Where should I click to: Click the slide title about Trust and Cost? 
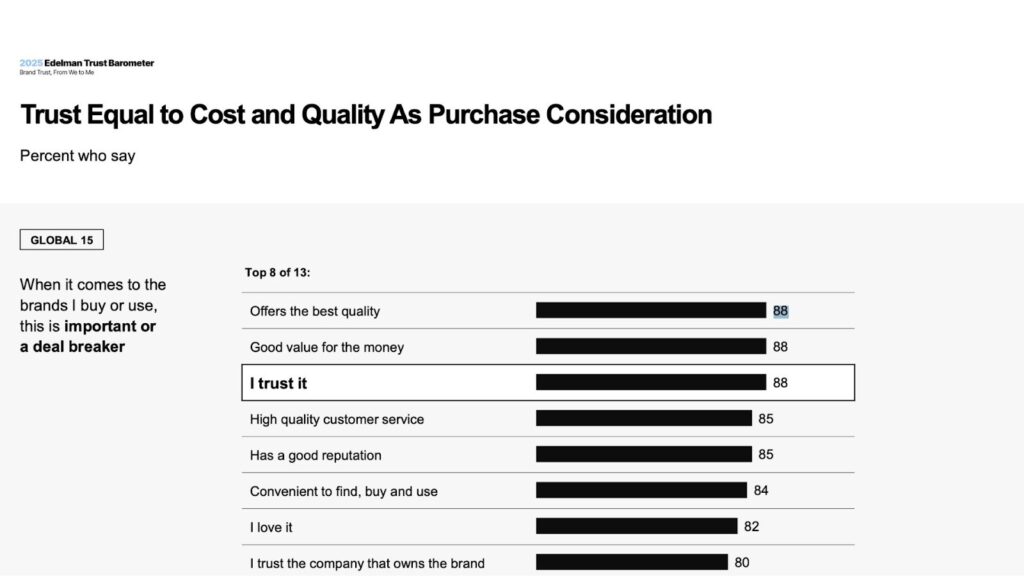[366, 115]
